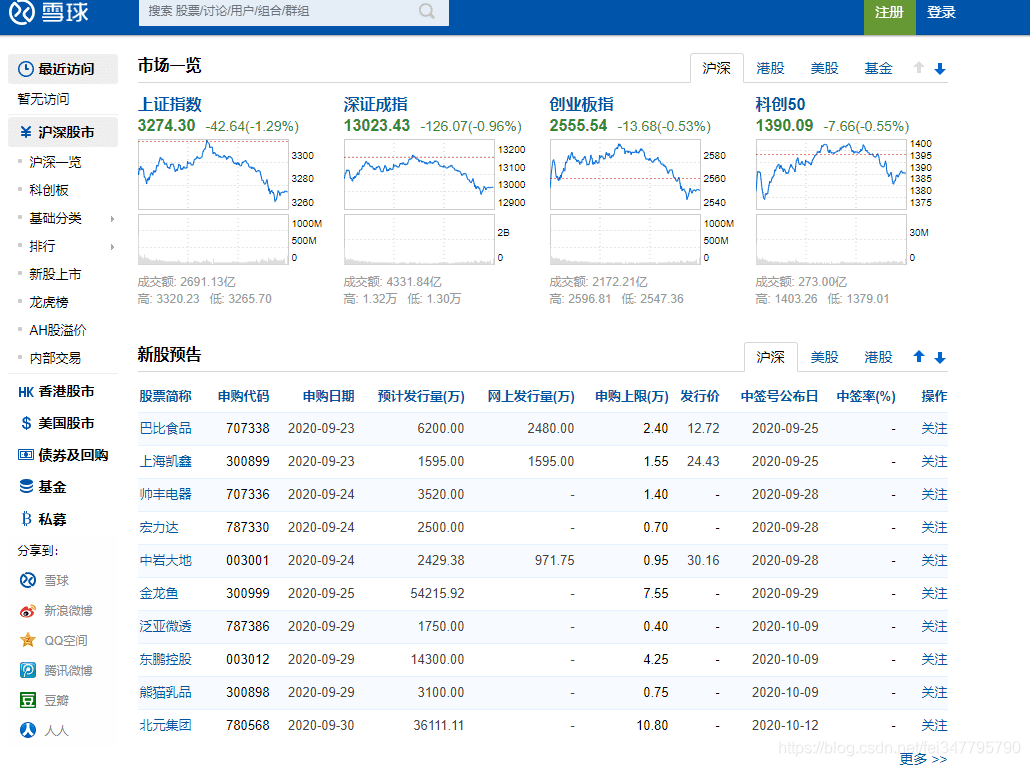
Task: Share to 新浪微博 via its icon
Action: coord(27,610)
